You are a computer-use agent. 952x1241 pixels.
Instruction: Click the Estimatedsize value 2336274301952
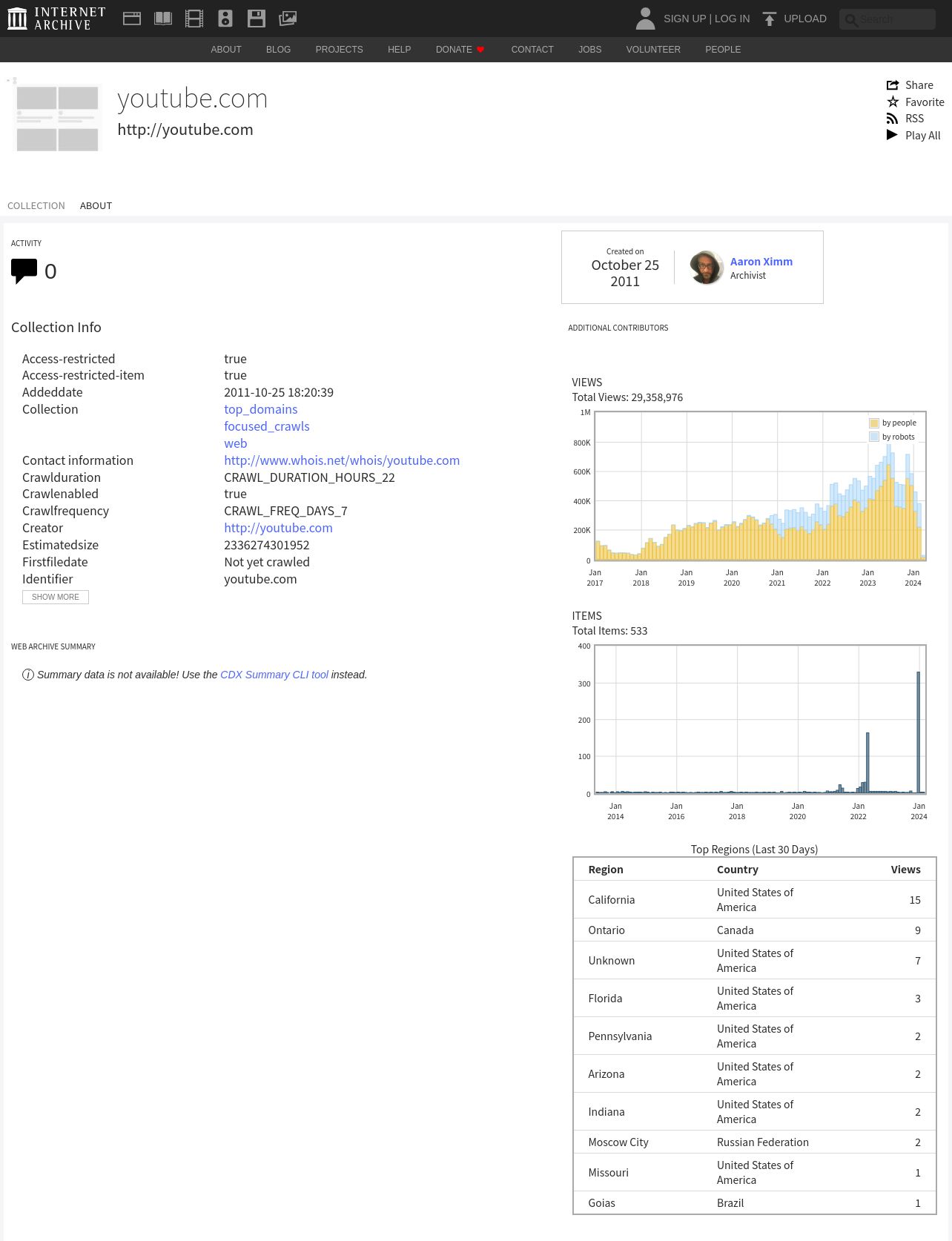[267, 545]
